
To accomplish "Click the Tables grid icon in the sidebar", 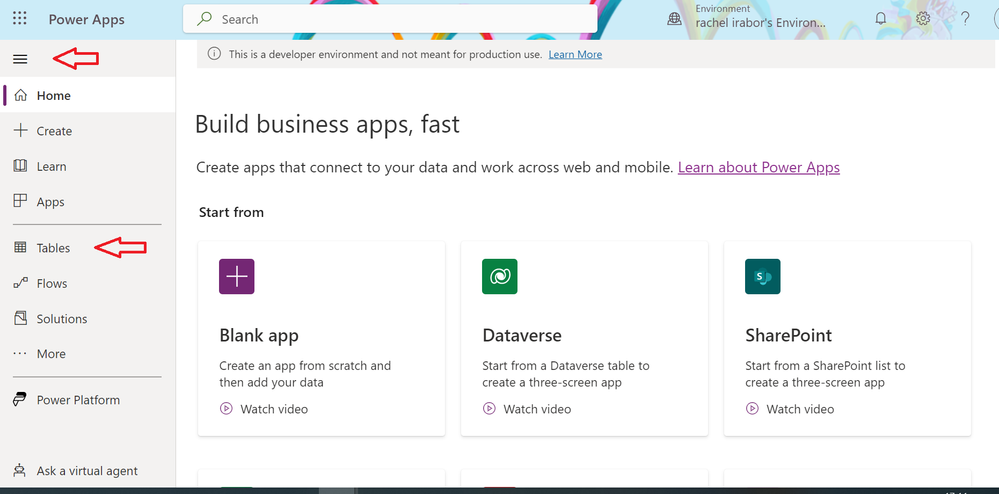I will click(x=20, y=247).
